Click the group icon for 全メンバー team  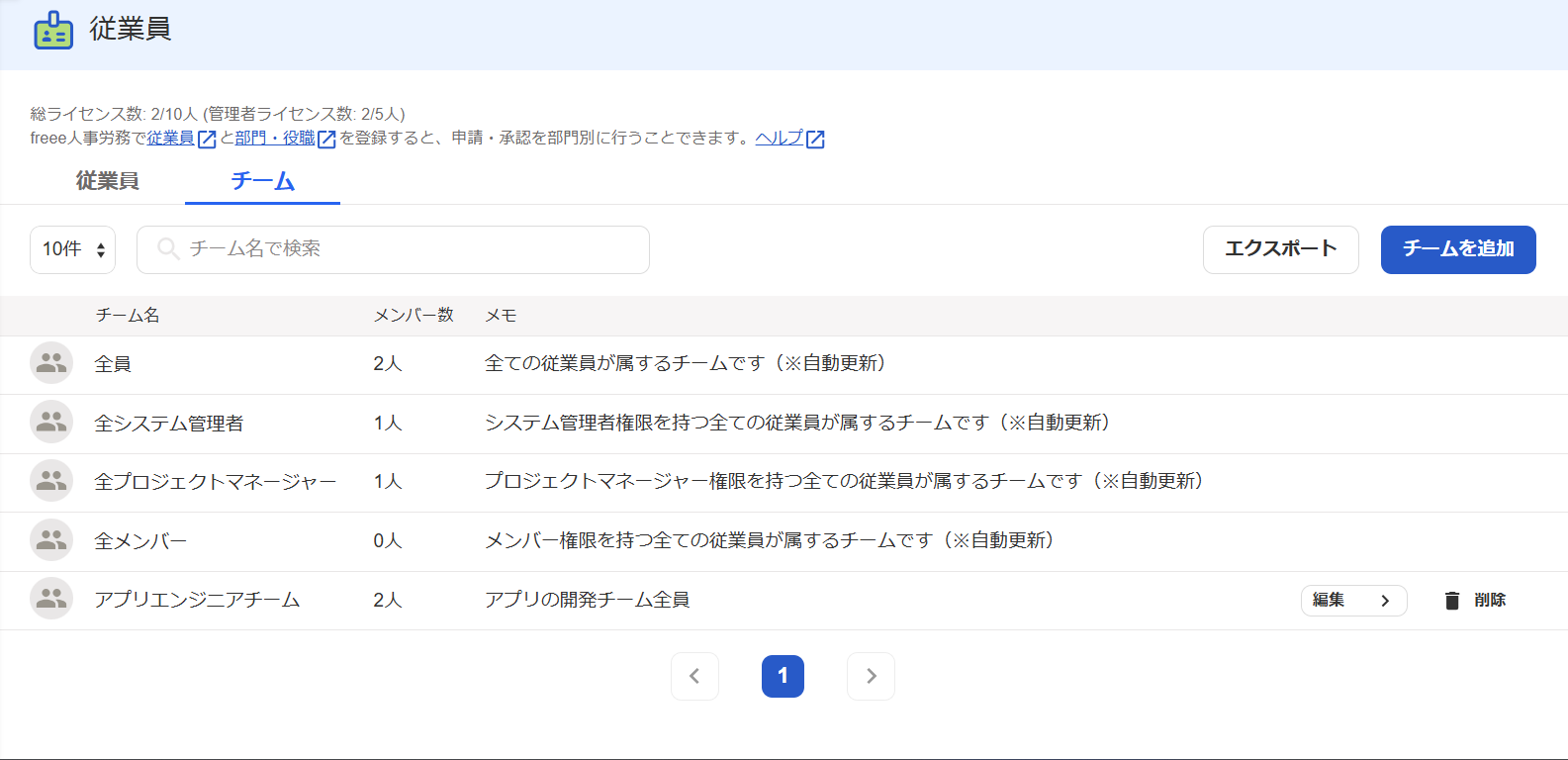(x=51, y=540)
